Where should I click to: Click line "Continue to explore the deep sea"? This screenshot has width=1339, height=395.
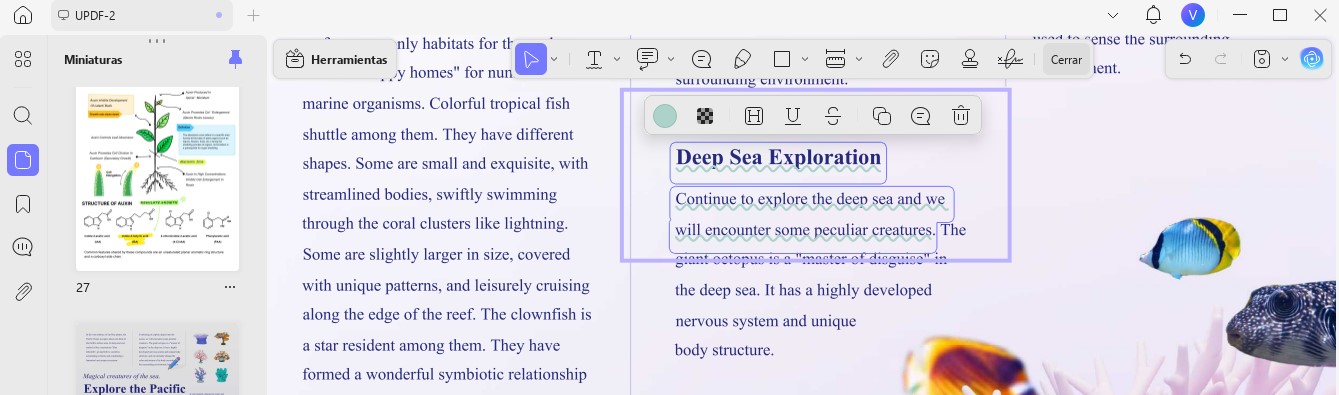(x=810, y=199)
